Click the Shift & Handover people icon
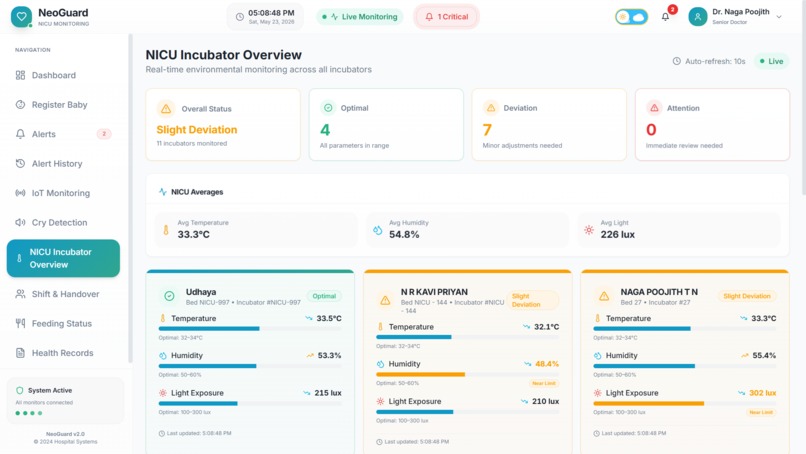 [x=20, y=294]
